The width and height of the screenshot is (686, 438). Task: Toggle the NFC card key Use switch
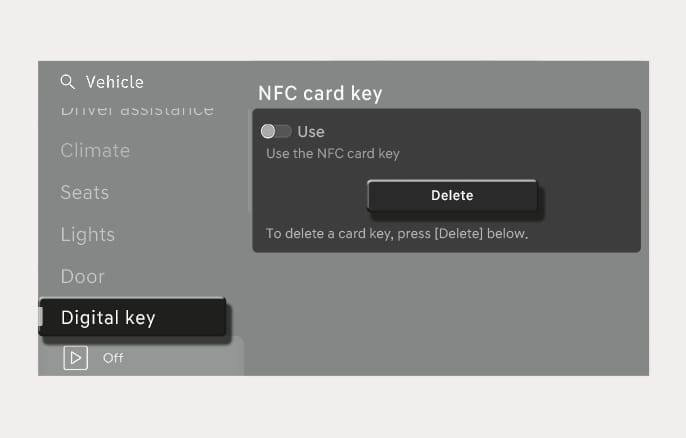(x=276, y=131)
